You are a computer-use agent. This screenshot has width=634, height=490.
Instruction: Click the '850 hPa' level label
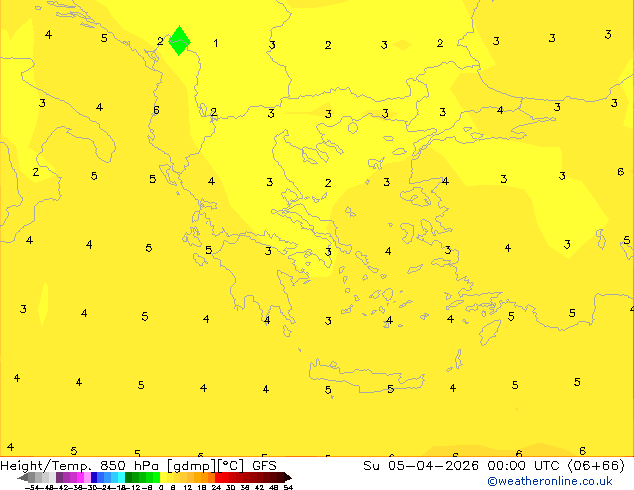coord(129,466)
